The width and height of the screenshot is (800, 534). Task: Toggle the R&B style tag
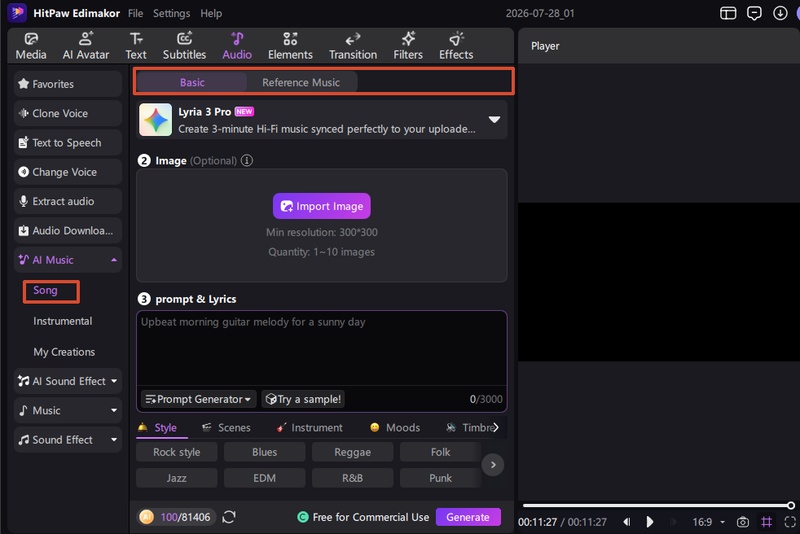353,478
